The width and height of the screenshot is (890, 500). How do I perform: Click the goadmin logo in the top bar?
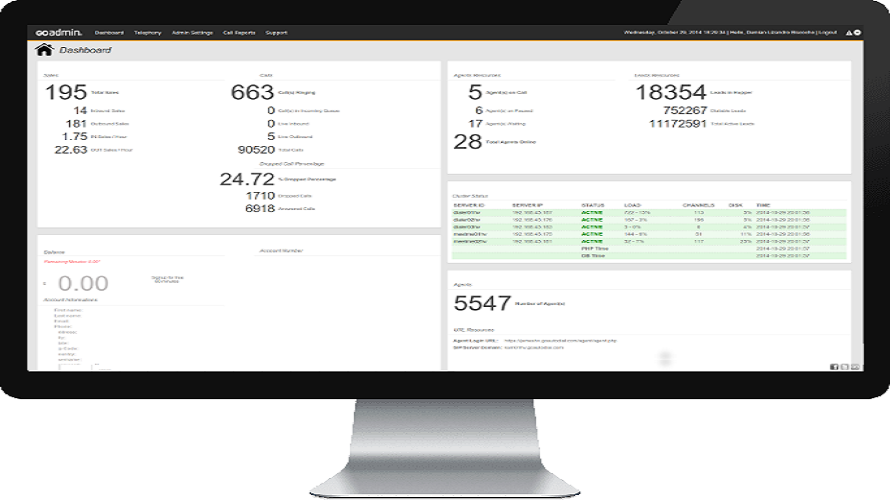[58, 32]
